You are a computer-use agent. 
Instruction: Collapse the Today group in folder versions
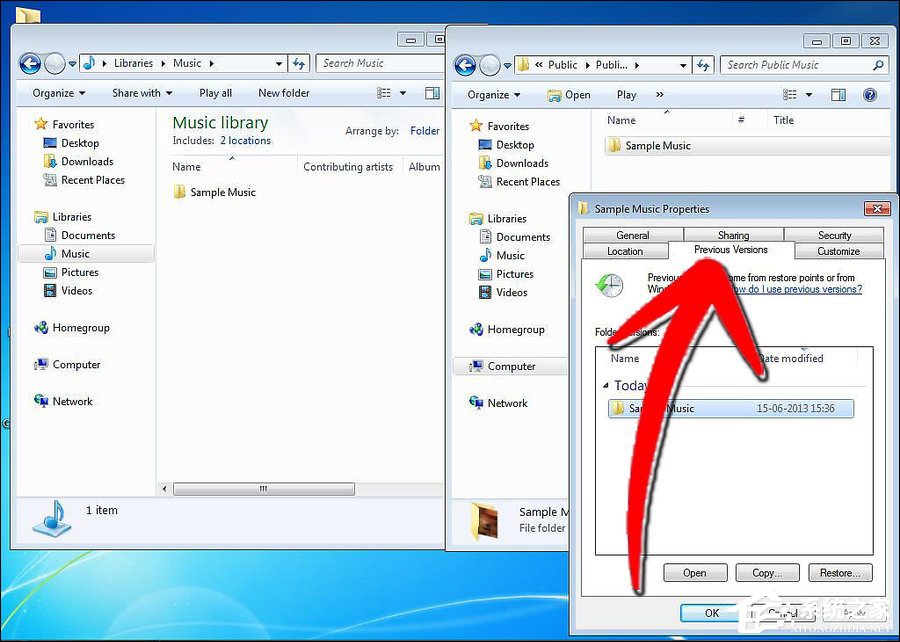click(x=606, y=386)
